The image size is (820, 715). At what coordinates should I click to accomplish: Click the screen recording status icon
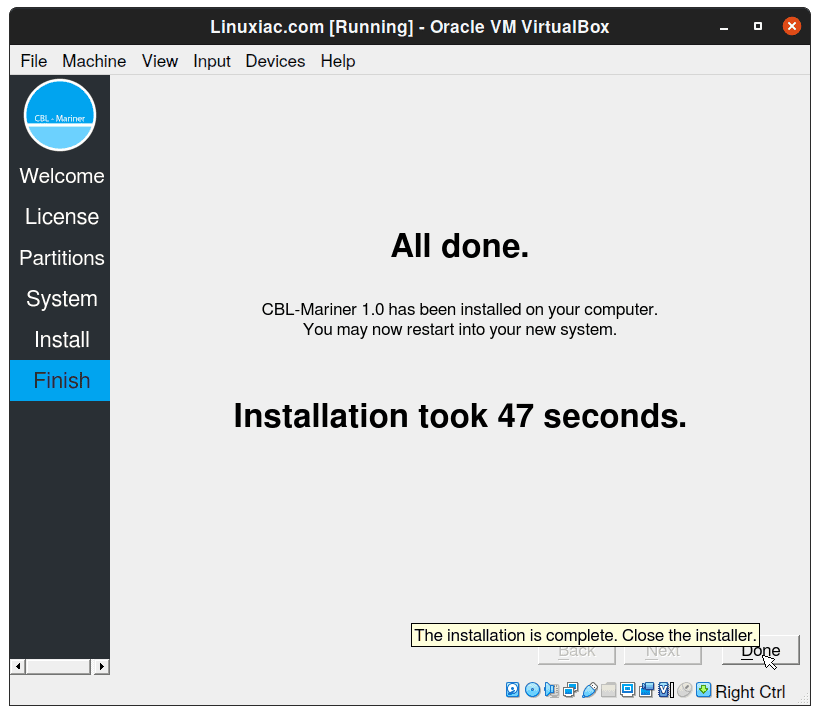pyautogui.click(x=646, y=690)
